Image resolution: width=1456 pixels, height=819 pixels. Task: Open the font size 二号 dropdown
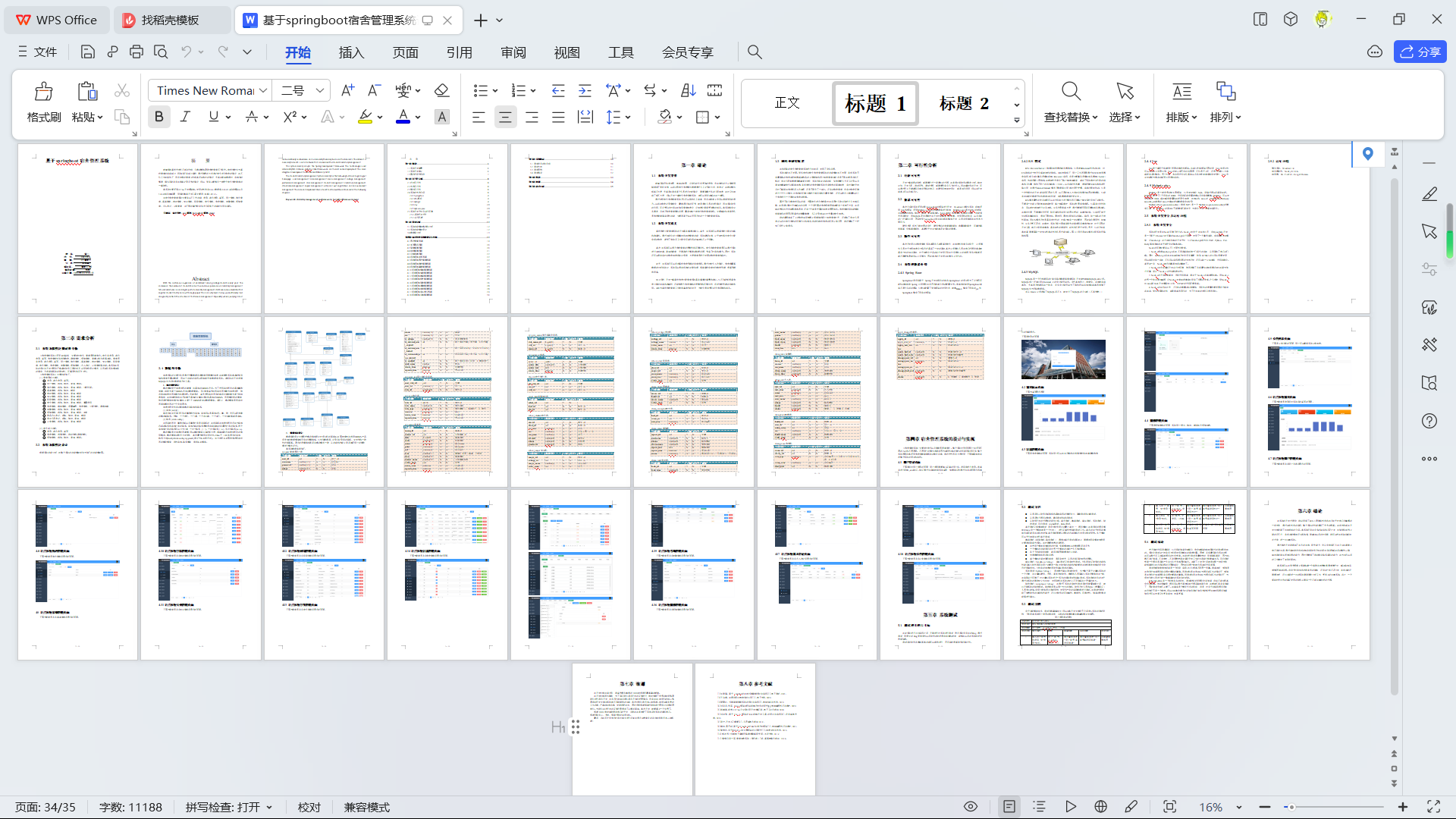(320, 90)
